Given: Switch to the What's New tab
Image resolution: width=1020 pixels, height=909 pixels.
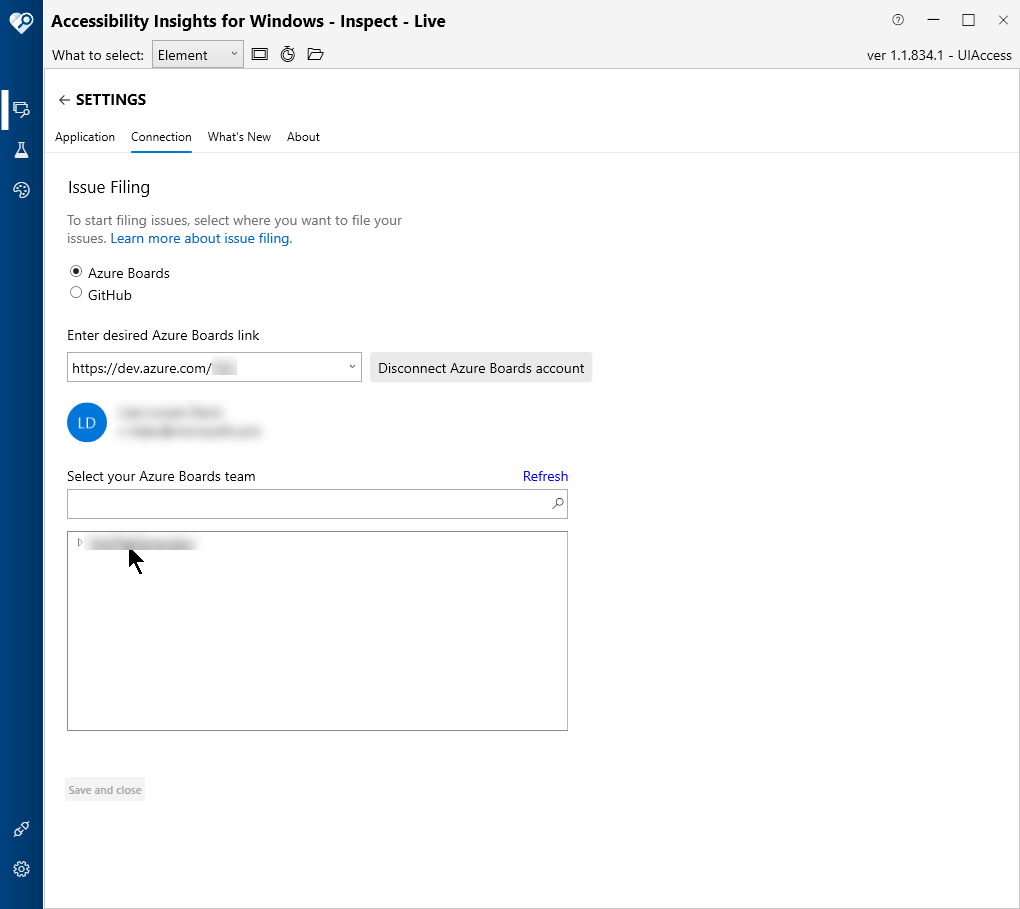Looking at the screenshot, I should [x=239, y=137].
